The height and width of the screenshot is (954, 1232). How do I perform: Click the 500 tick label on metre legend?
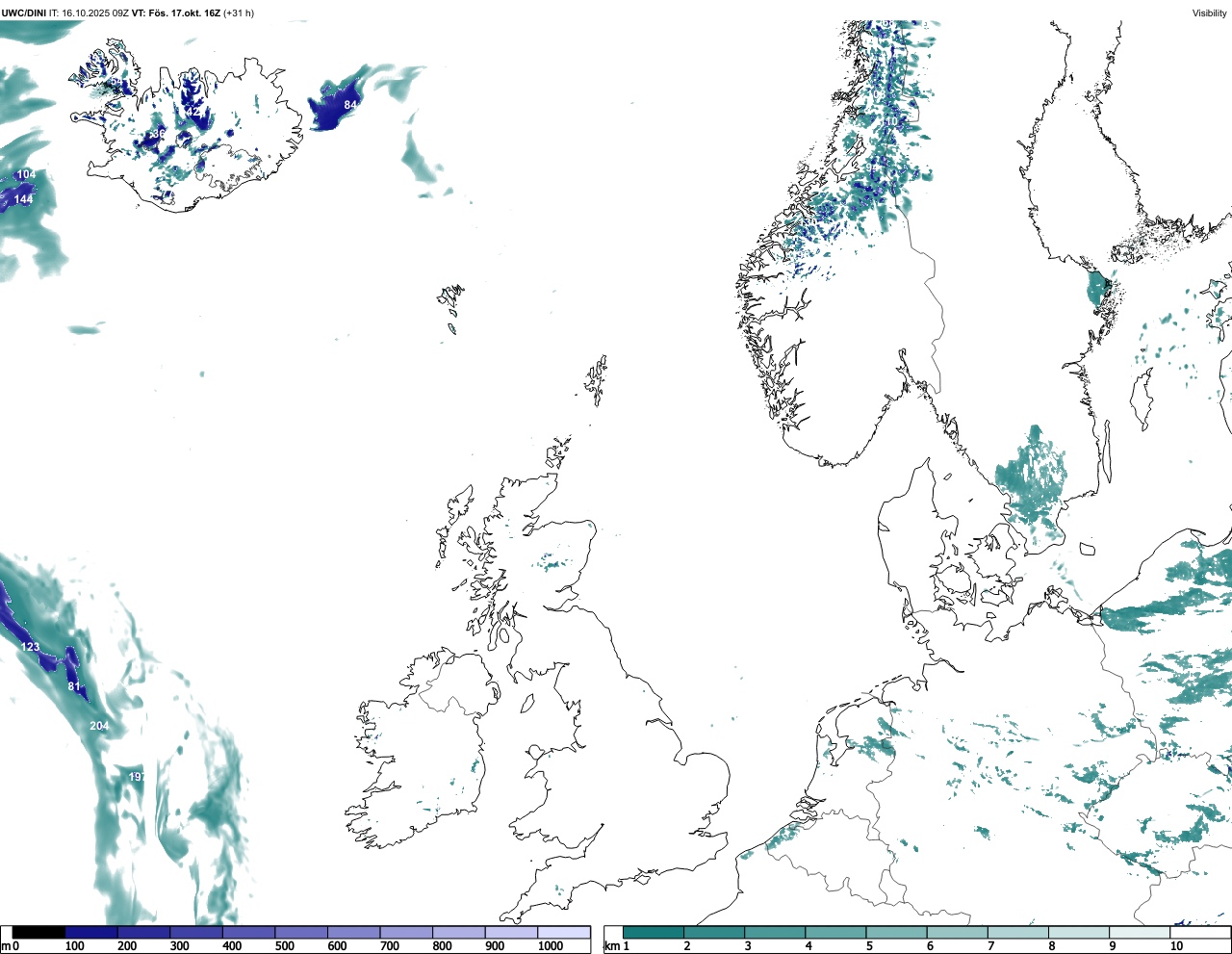pyautogui.click(x=285, y=946)
